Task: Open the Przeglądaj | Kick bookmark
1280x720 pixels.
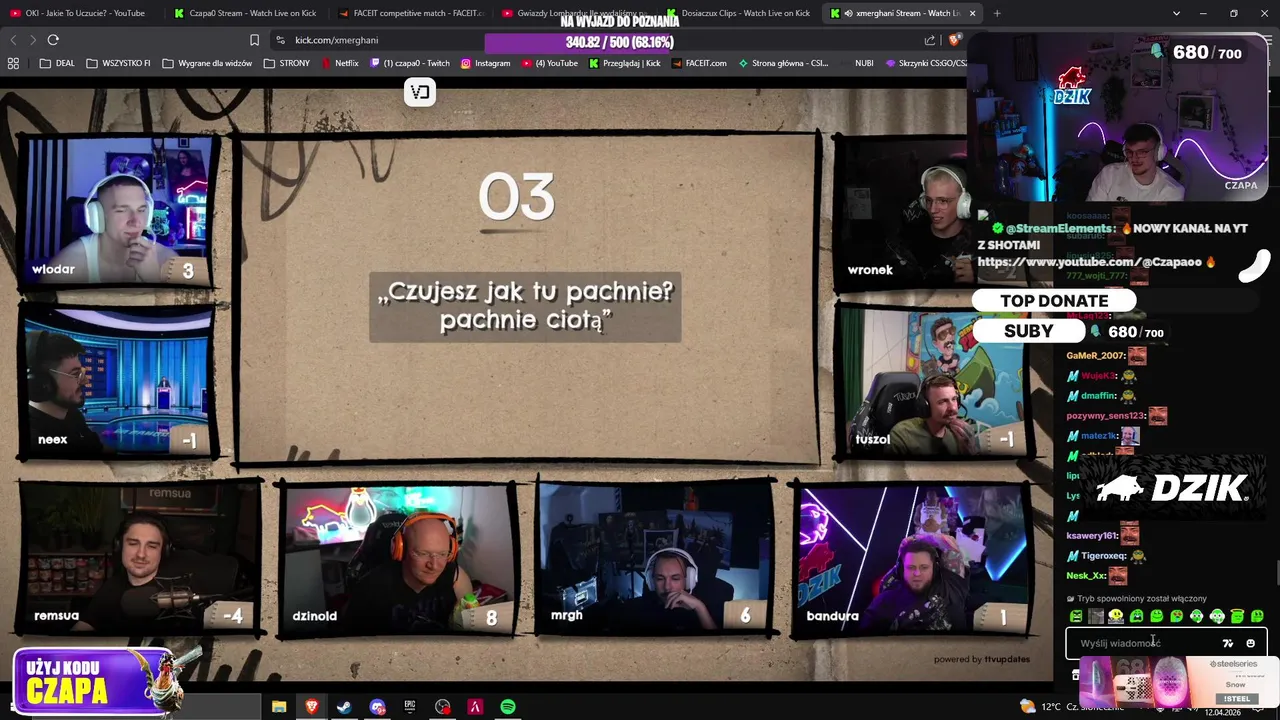Action: [x=625, y=63]
